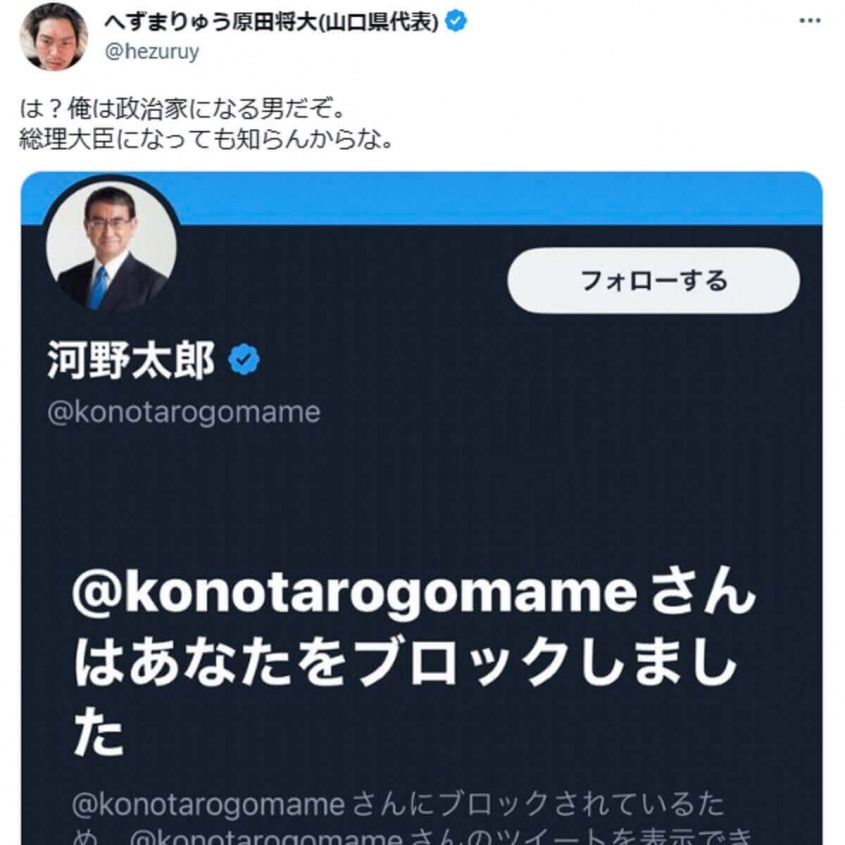Click the gray @konotarogomame handle under the name
845x845 pixels.
[x=183, y=412]
